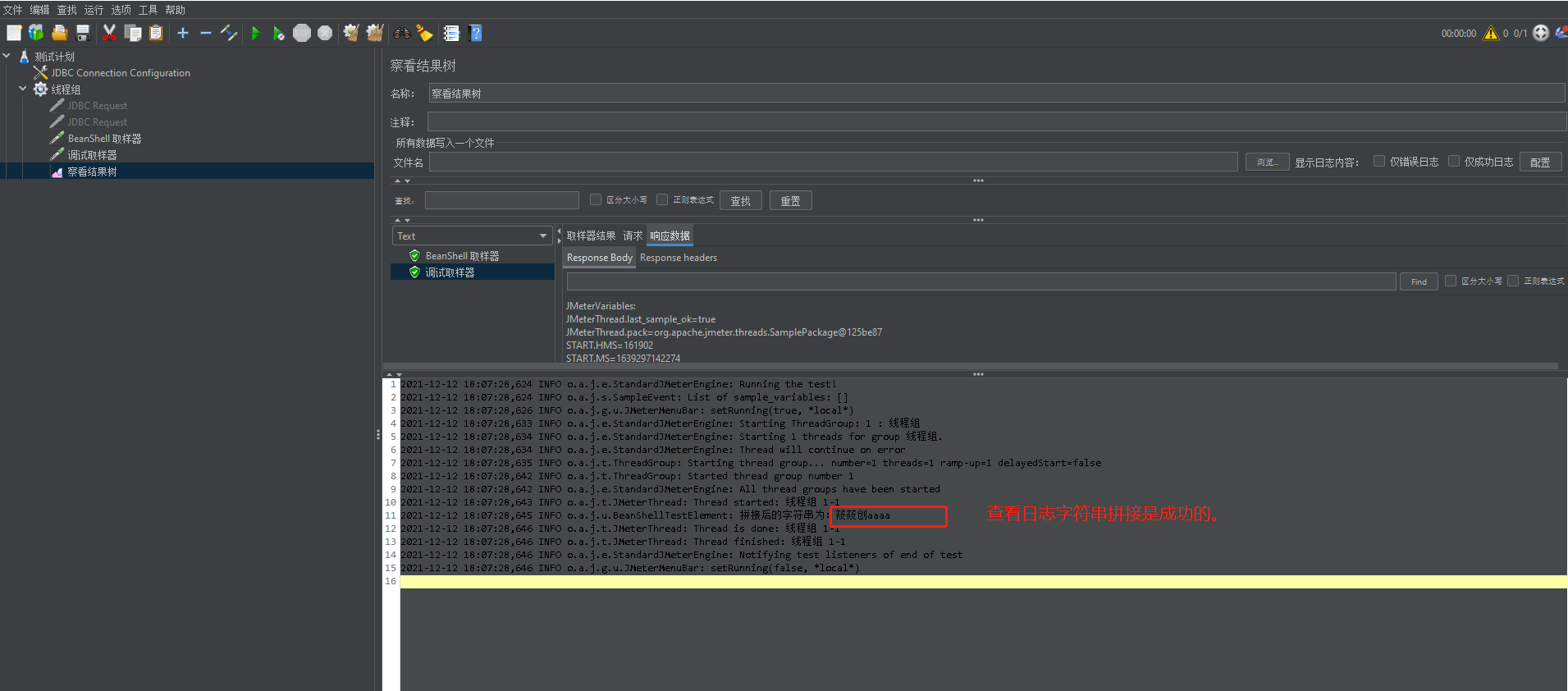Open the 编辑 menu
1568x691 pixels.
[x=39, y=10]
